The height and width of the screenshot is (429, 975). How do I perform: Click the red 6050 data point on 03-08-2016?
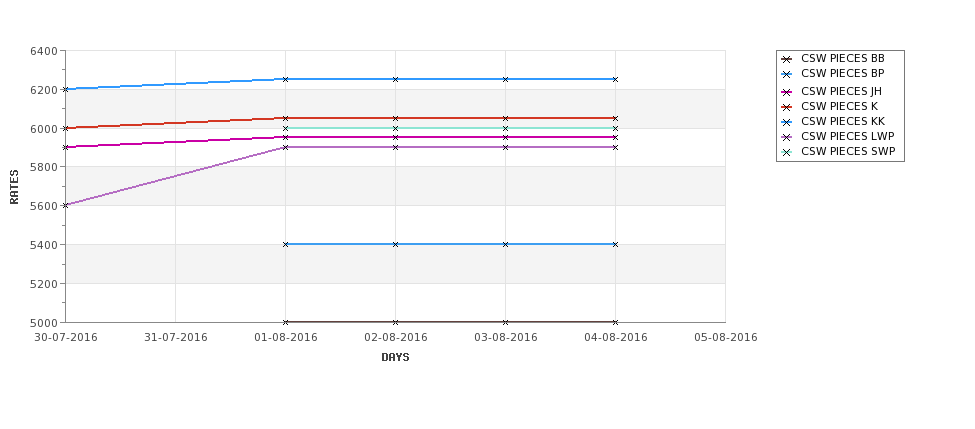click(505, 118)
